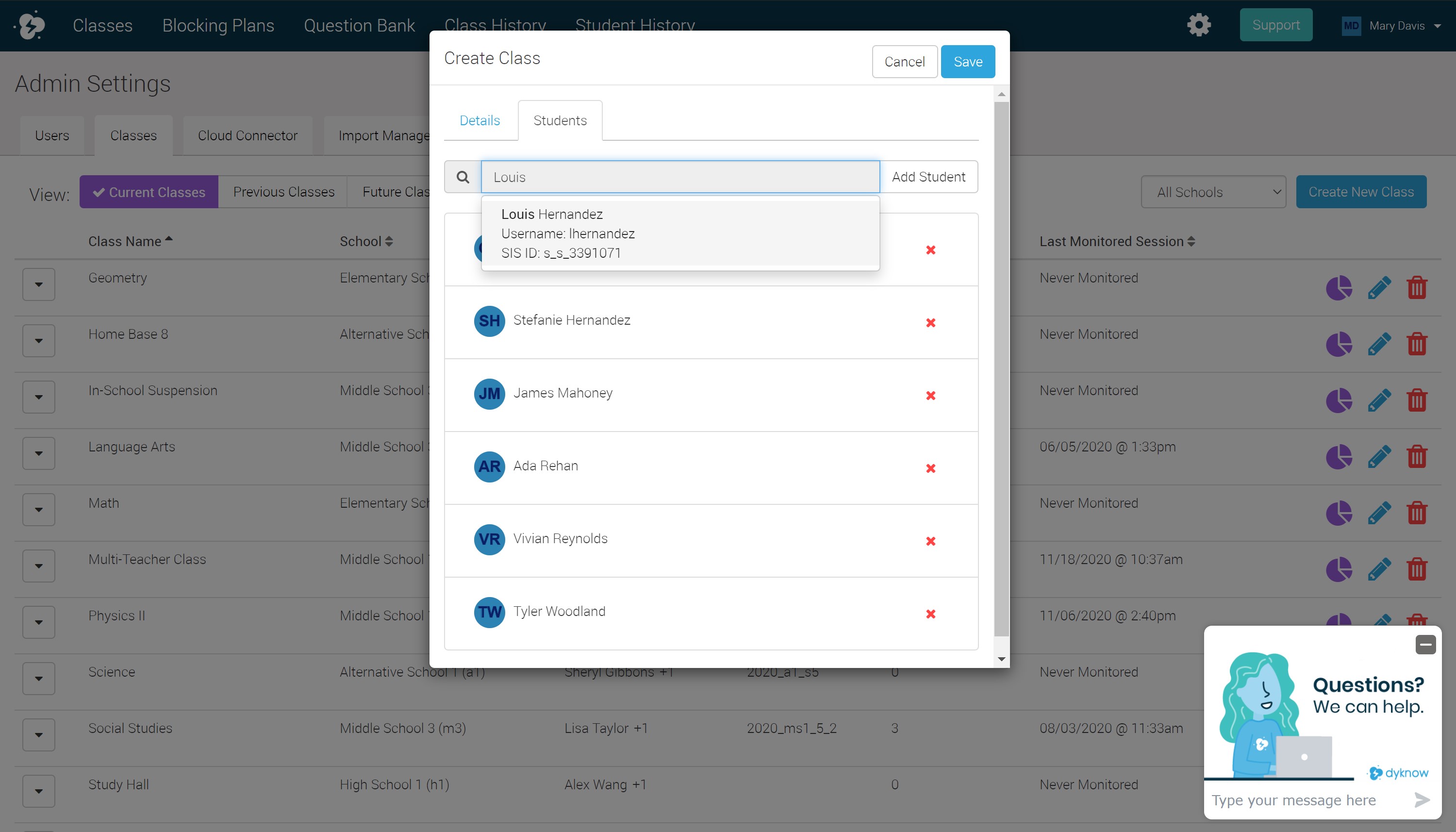The height and width of the screenshot is (832, 1456).
Task: Remove the first student in the list
Action: coord(930,250)
